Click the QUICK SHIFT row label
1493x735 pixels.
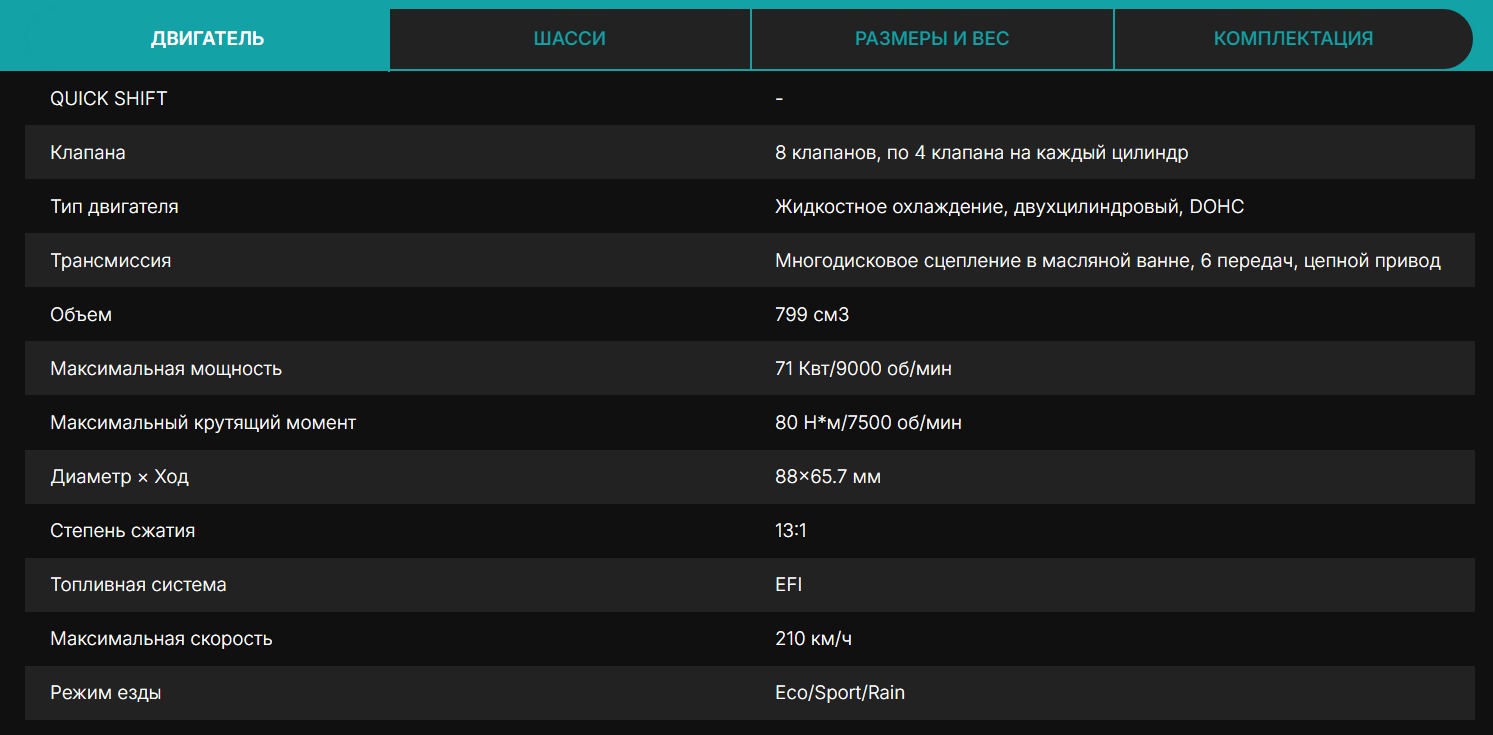pos(108,99)
